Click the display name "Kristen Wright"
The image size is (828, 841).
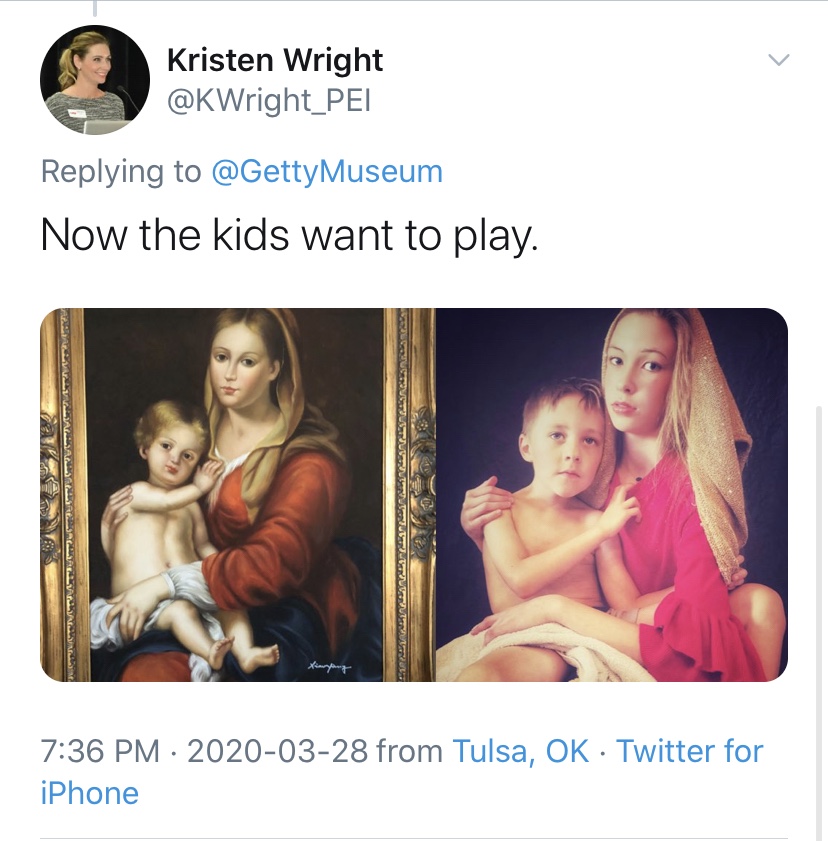coord(274,61)
